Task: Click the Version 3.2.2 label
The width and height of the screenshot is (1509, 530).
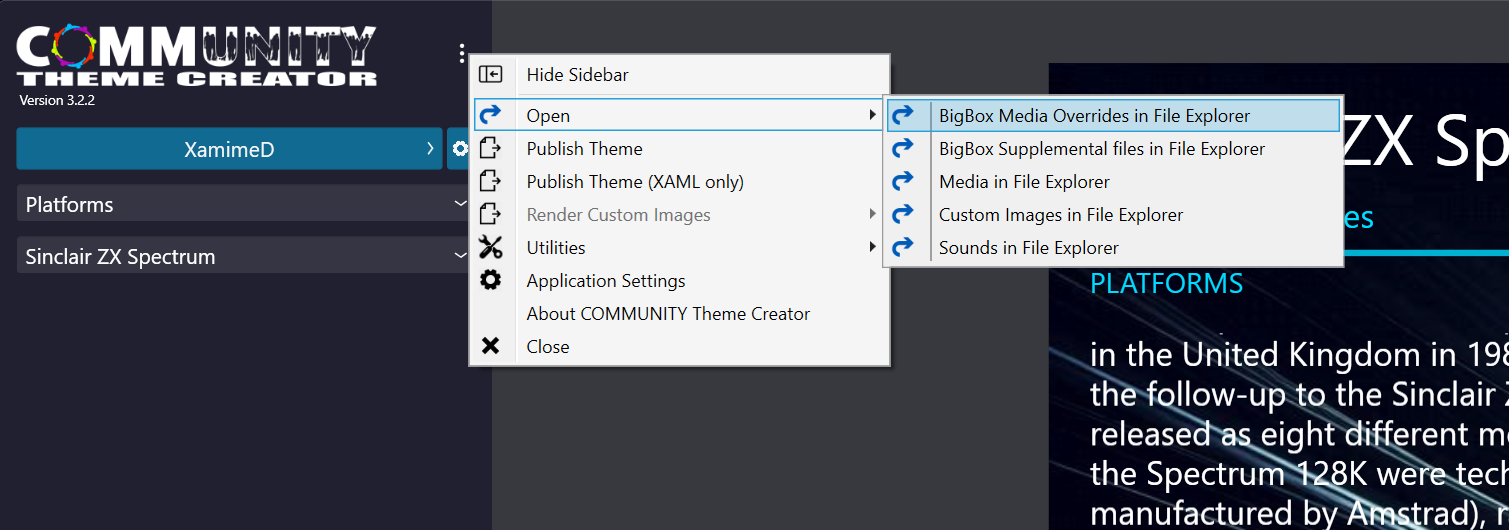Action: click(x=57, y=100)
